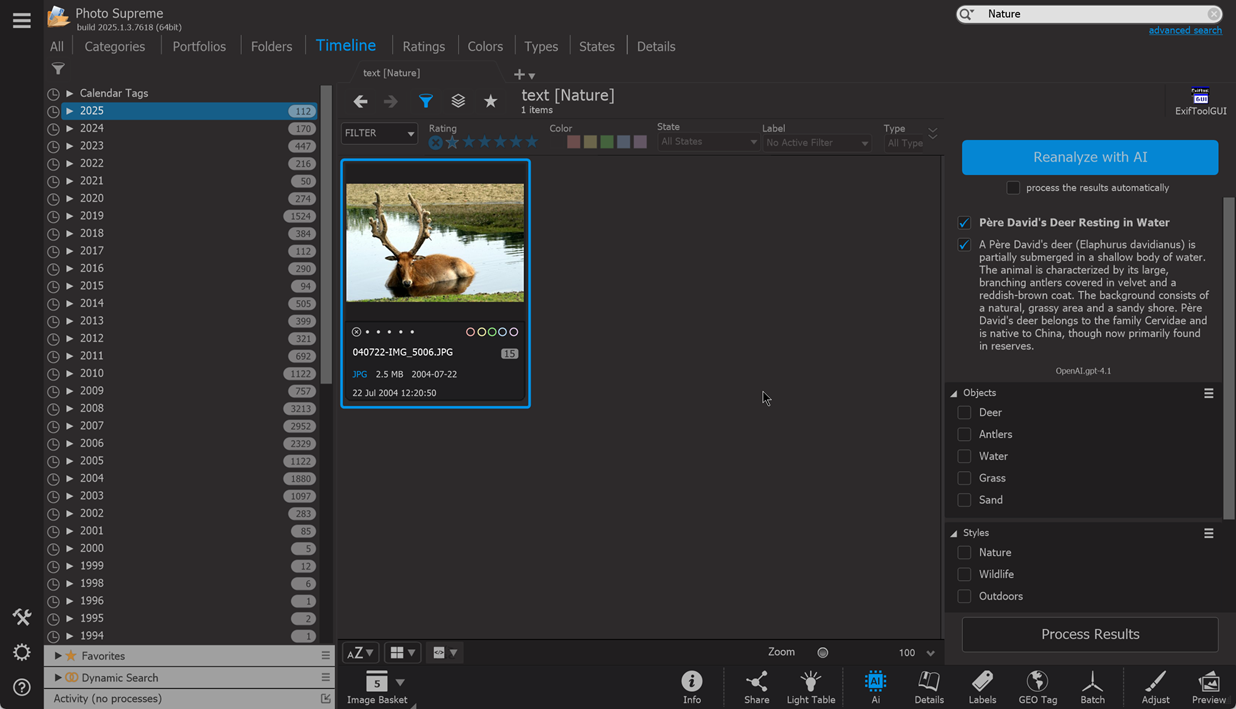1236x709 pixels.
Task: Expand the 2024 timeline year
Action: click(x=69, y=128)
